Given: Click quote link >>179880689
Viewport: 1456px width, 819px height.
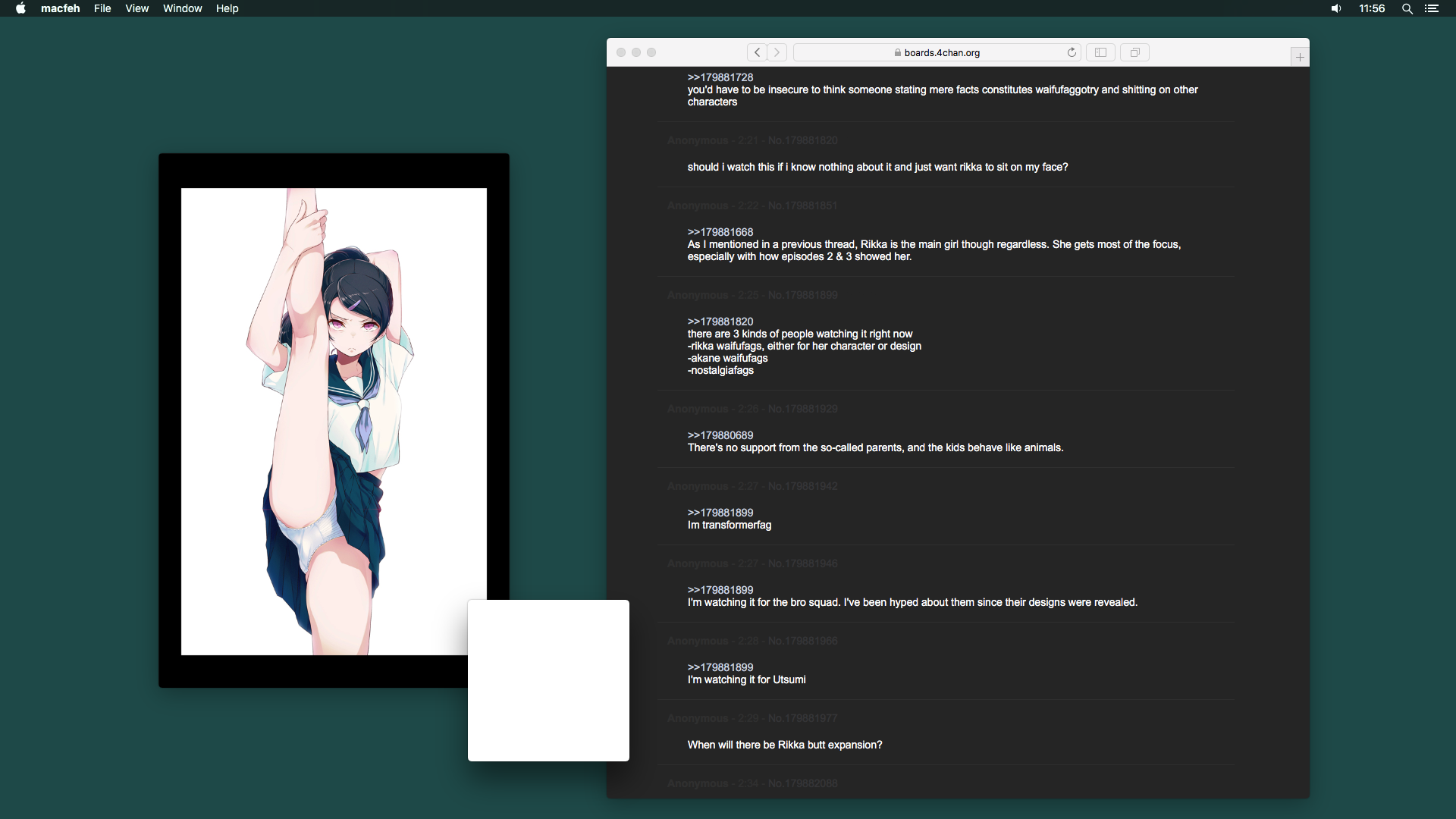Looking at the screenshot, I should 720,435.
